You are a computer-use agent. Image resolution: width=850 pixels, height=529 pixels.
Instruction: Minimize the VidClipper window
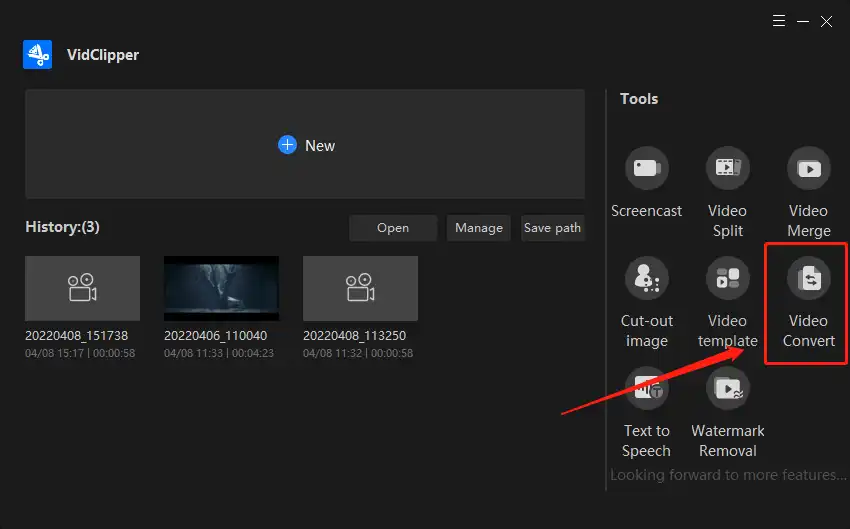pyautogui.click(x=803, y=21)
